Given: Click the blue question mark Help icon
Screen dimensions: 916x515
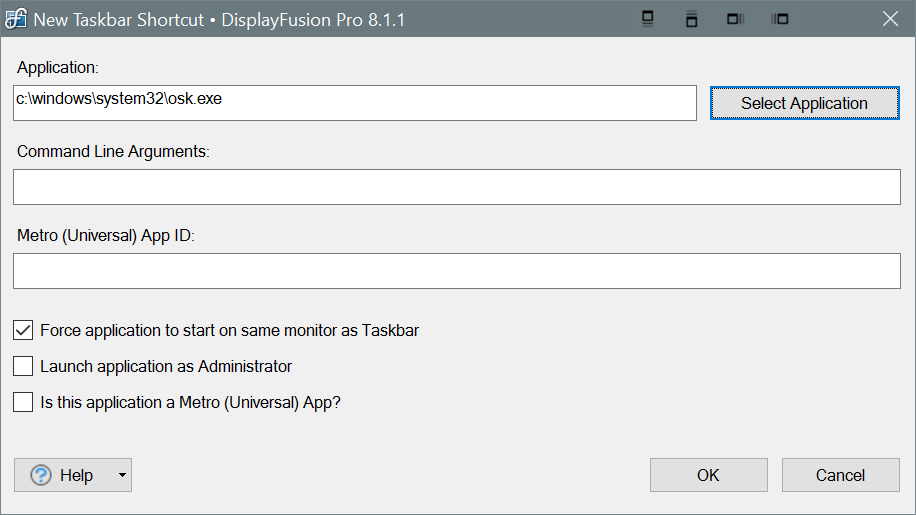Looking at the screenshot, I should pos(41,475).
